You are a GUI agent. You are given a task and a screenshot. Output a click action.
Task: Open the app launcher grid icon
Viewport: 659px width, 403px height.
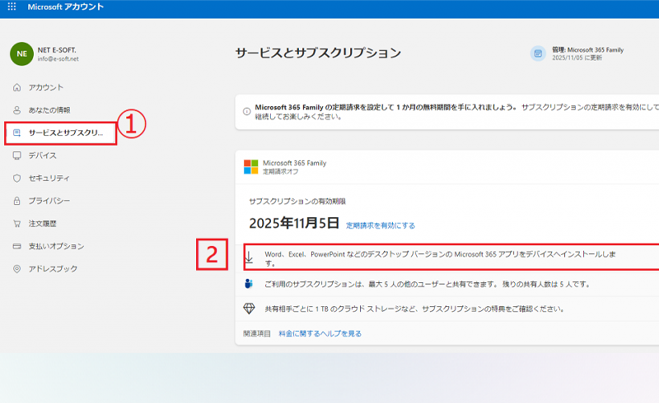12,7
